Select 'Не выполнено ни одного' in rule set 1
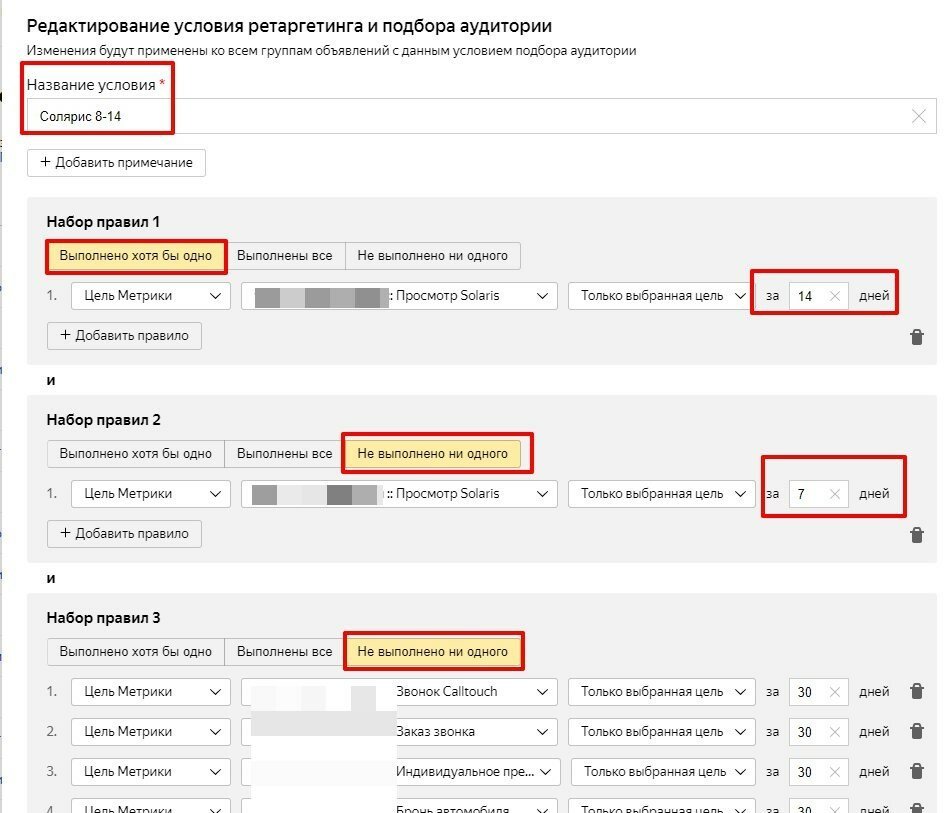The image size is (948, 813). coord(432,256)
